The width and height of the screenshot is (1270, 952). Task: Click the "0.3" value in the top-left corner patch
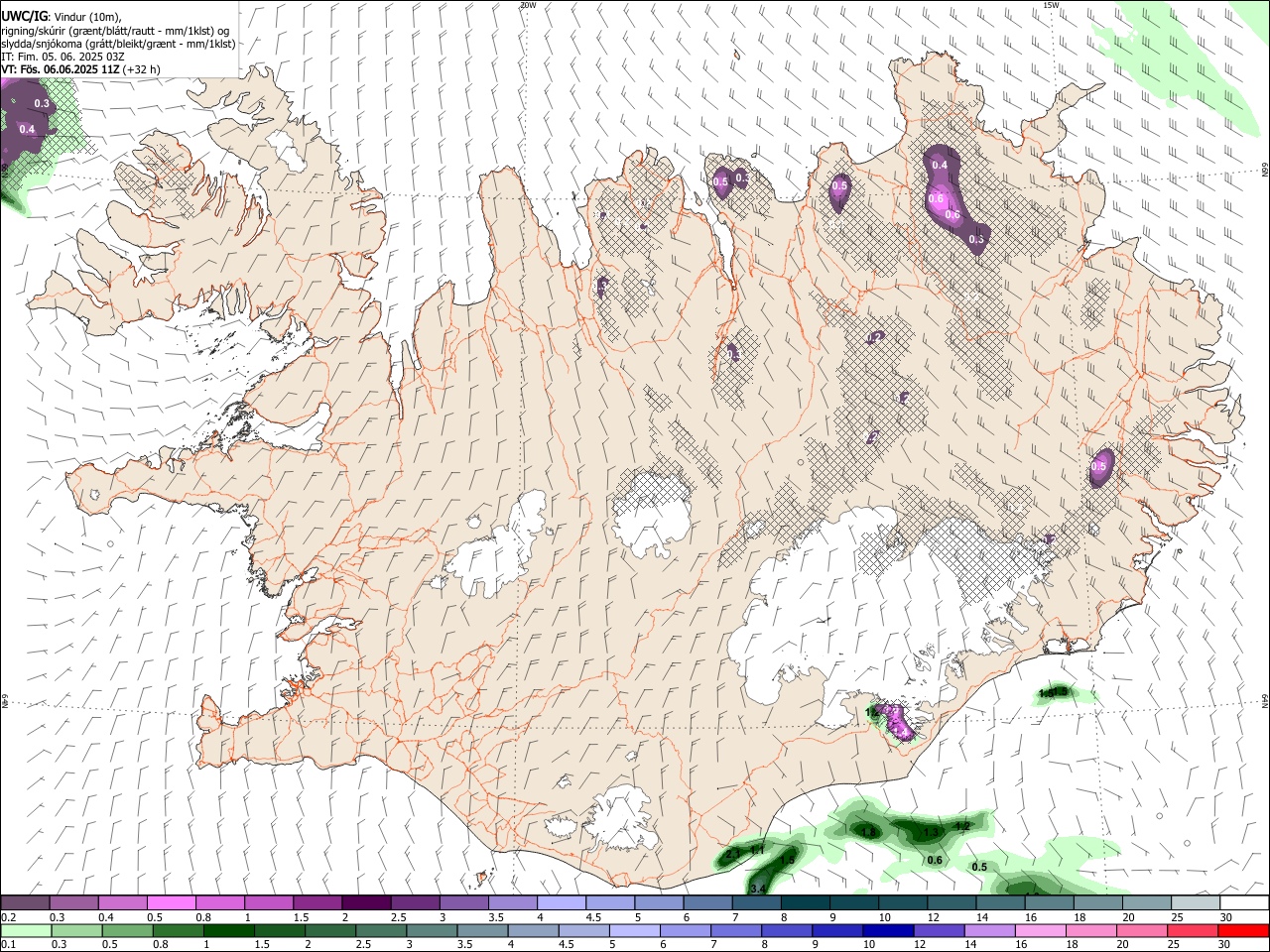point(42,103)
